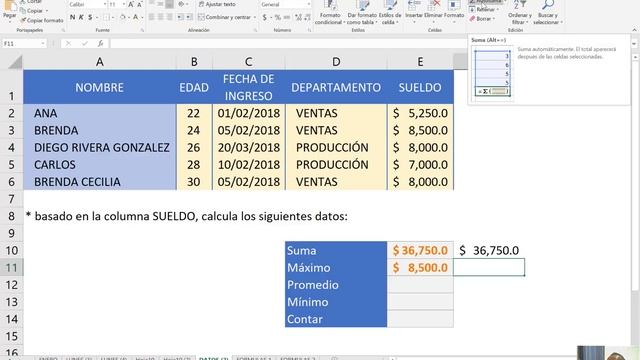Open Ordenar y filtrar menu
The image size is (640, 360).
tap(520, 13)
